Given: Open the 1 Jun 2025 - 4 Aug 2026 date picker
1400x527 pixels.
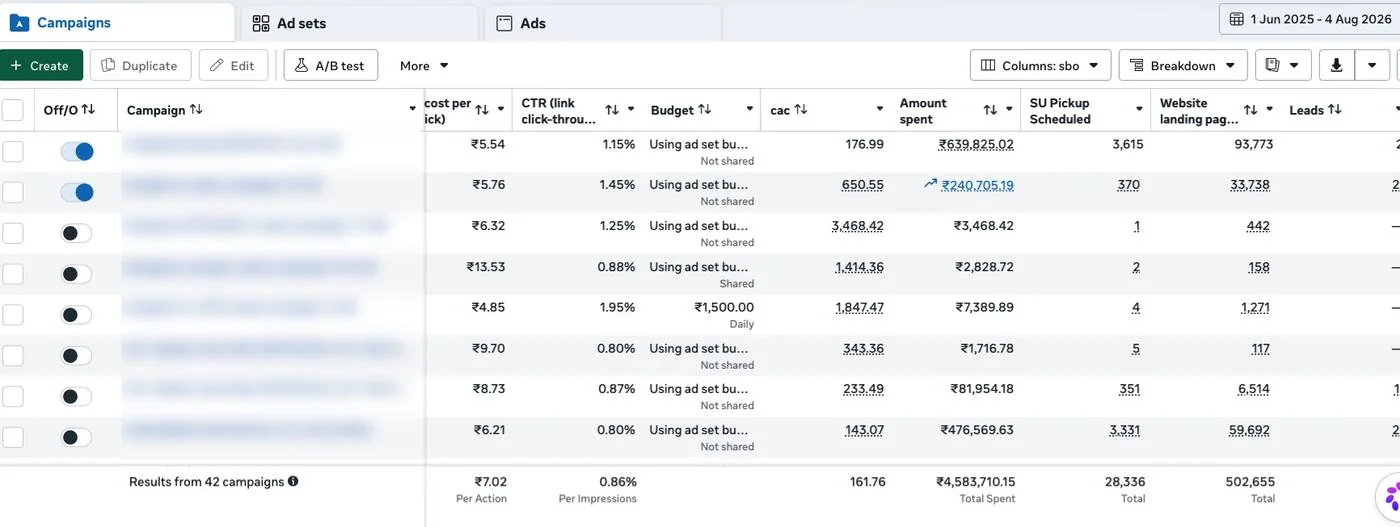Looking at the screenshot, I should coord(1309,19).
